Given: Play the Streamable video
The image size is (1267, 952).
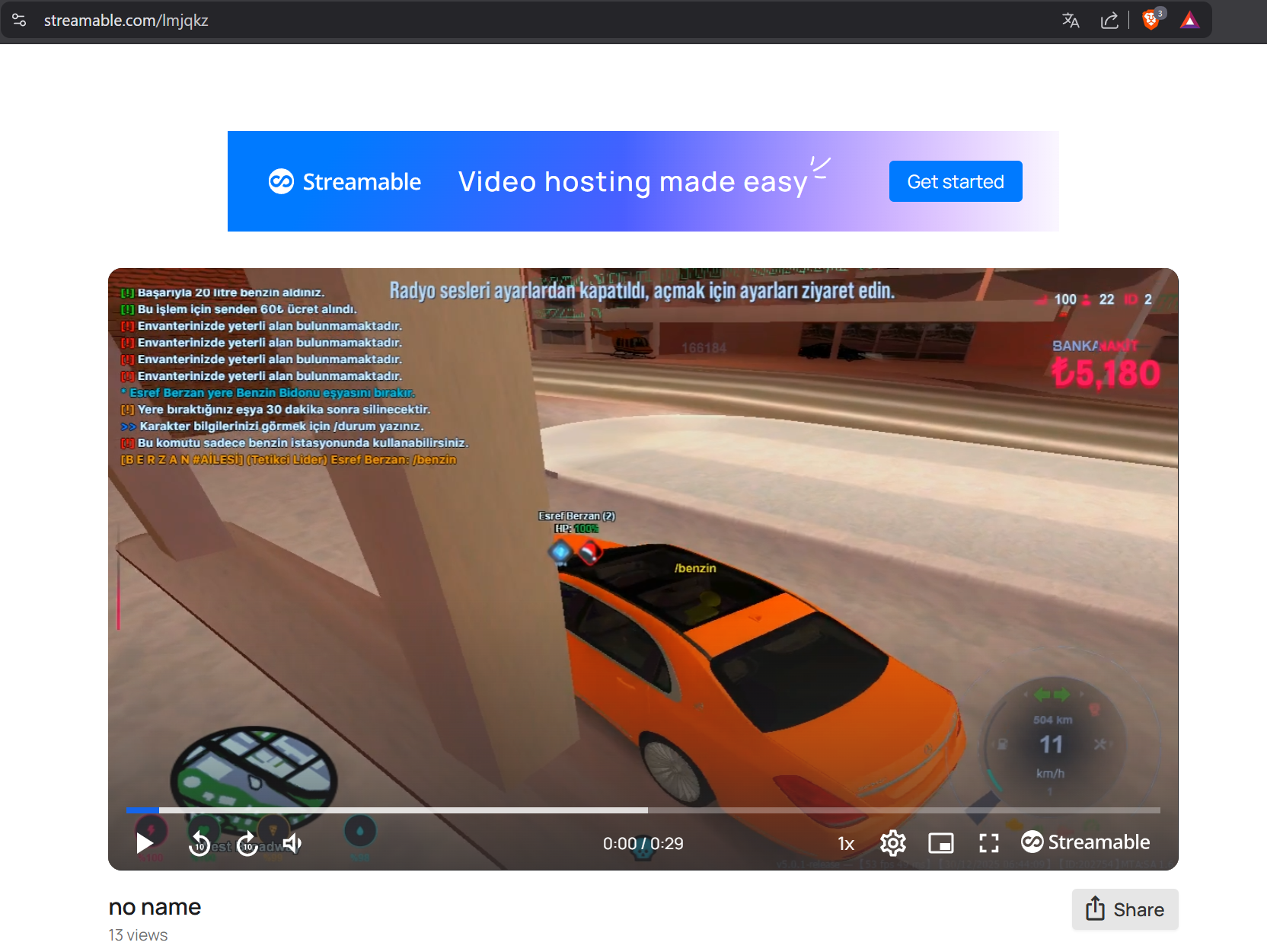Looking at the screenshot, I should click(145, 843).
